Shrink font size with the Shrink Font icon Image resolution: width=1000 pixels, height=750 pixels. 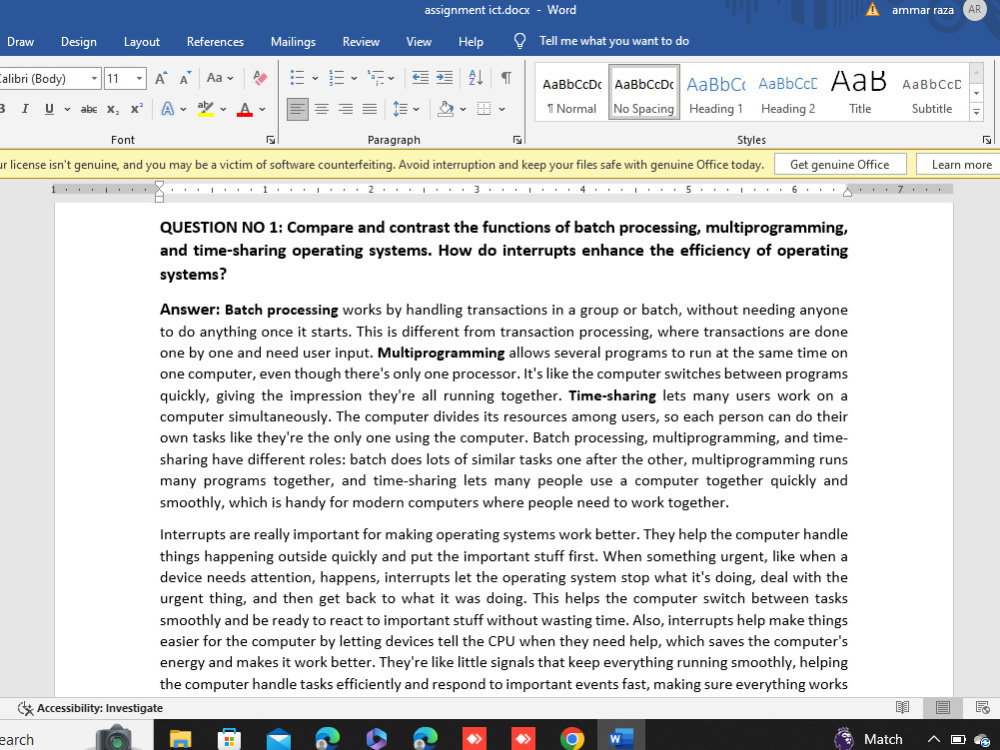pos(185,78)
